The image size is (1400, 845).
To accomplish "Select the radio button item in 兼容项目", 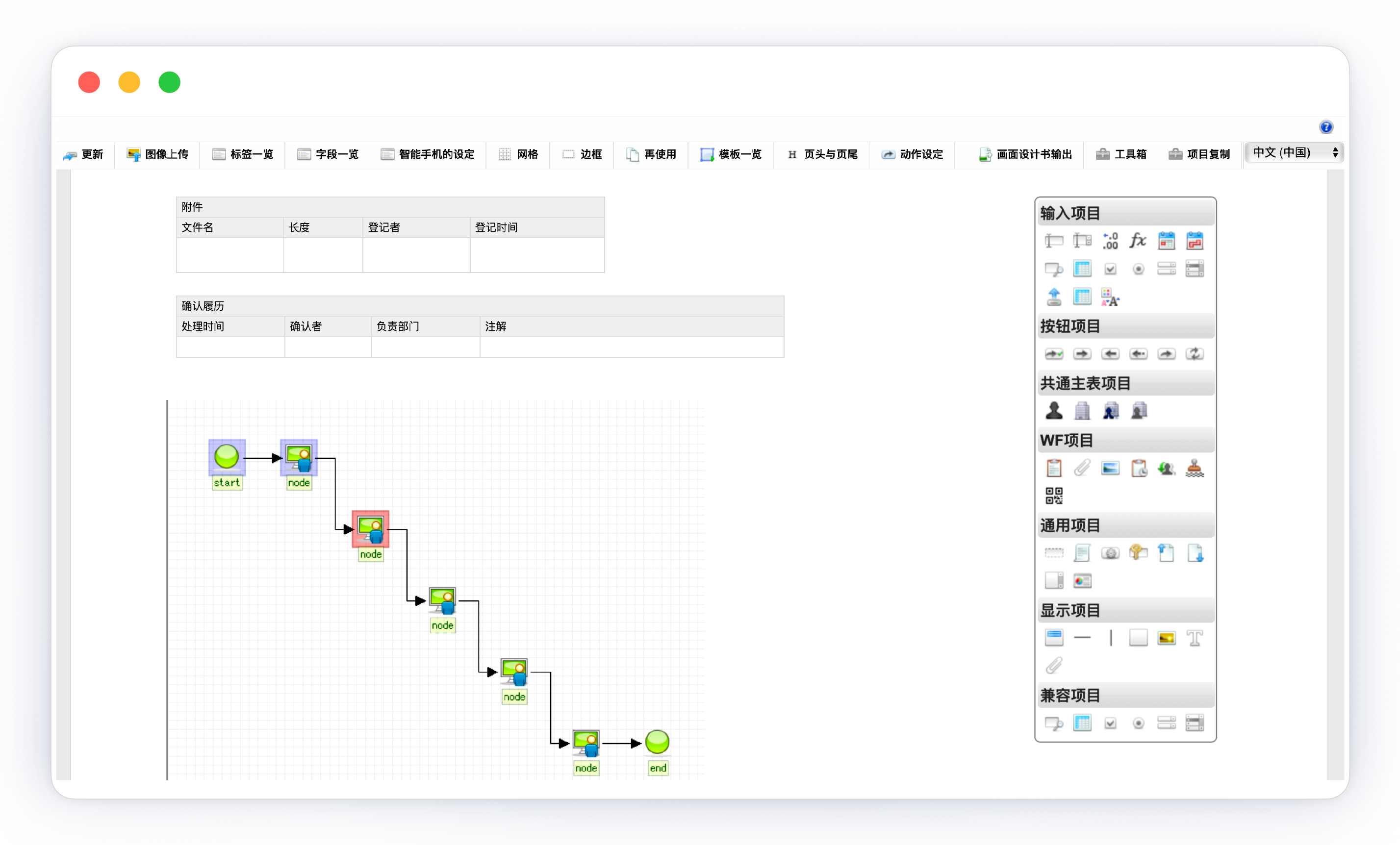I will click(x=1138, y=723).
